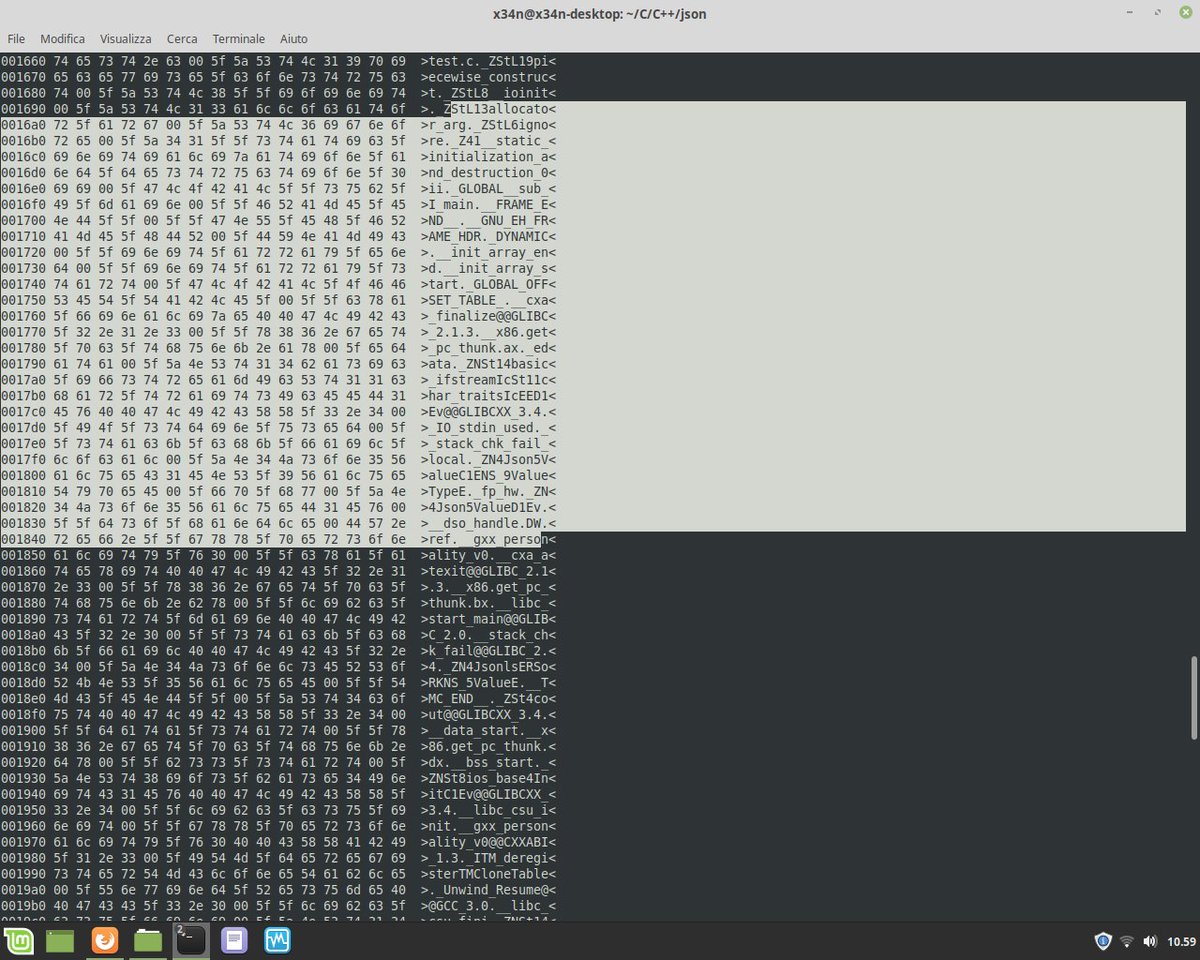Open the Visualizza menu
Image resolution: width=1200 pixels, height=960 pixels.
[x=125, y=38]
